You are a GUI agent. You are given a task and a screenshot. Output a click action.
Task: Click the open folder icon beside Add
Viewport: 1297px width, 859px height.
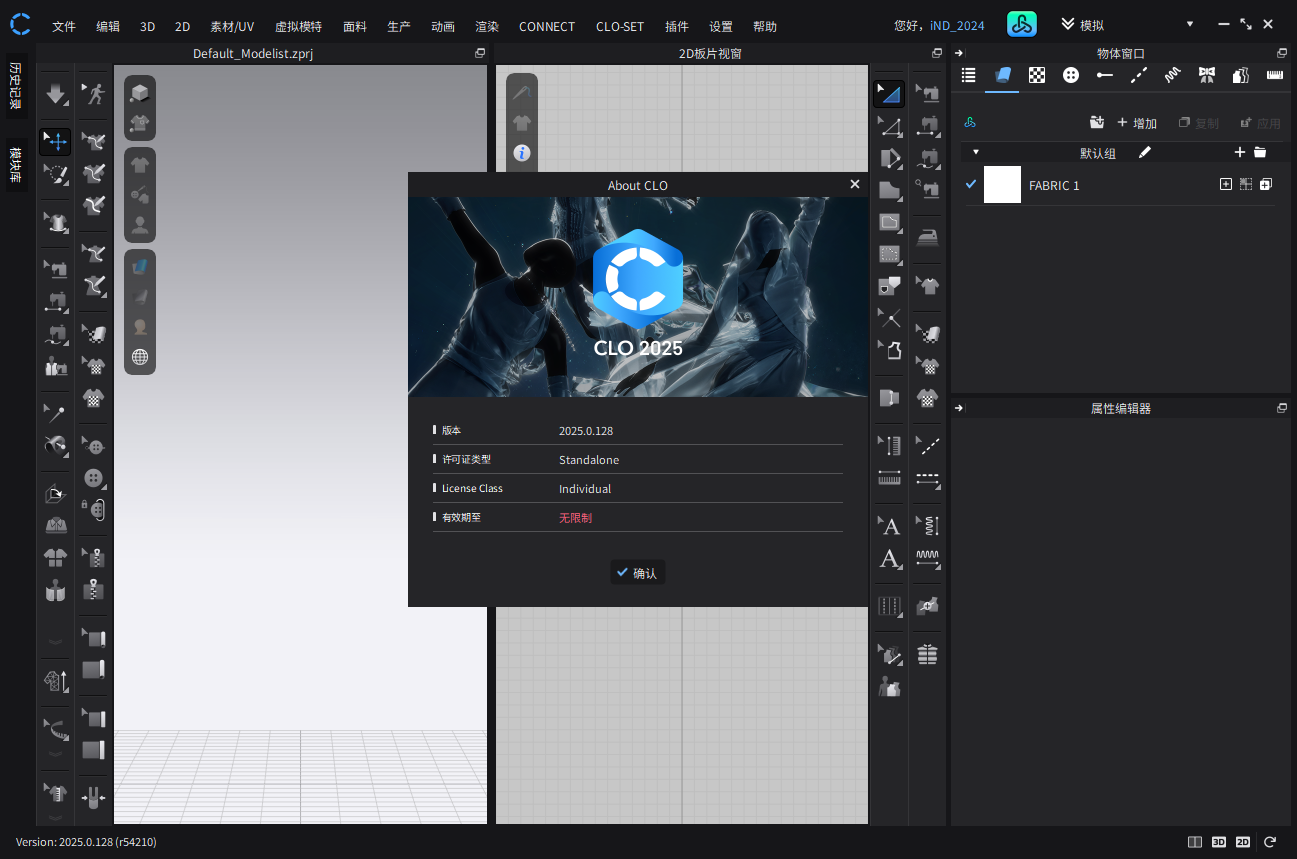(1096, 123)
